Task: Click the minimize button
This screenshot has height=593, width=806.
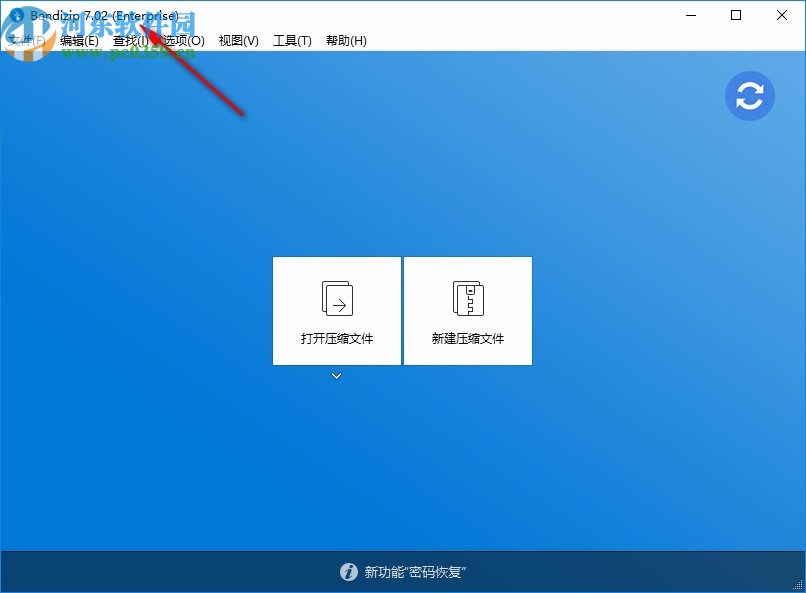Action: (x=690, y=15)
